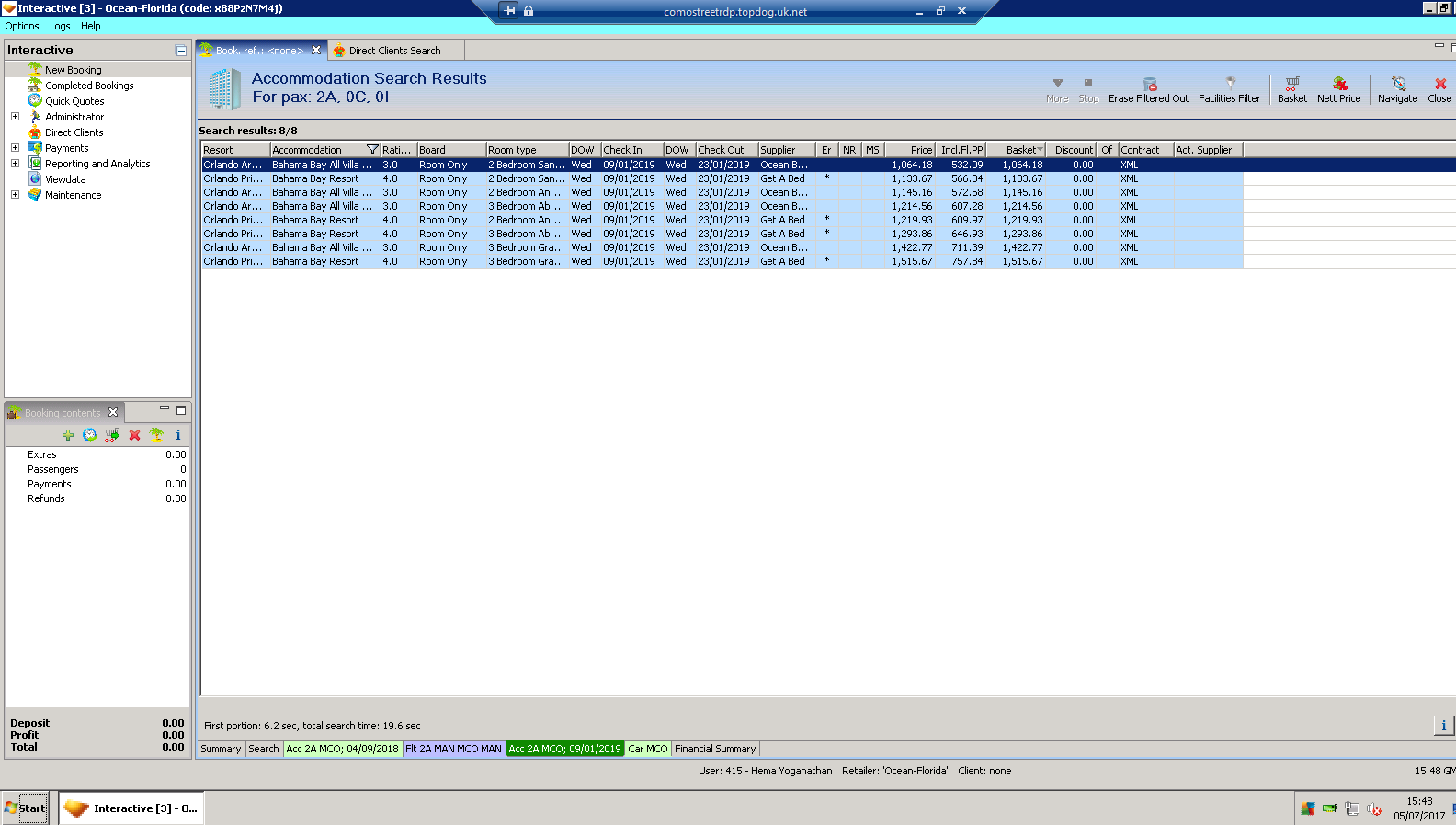Click the info button beside search time
Screen dimensions: 1456x825
1443,726
